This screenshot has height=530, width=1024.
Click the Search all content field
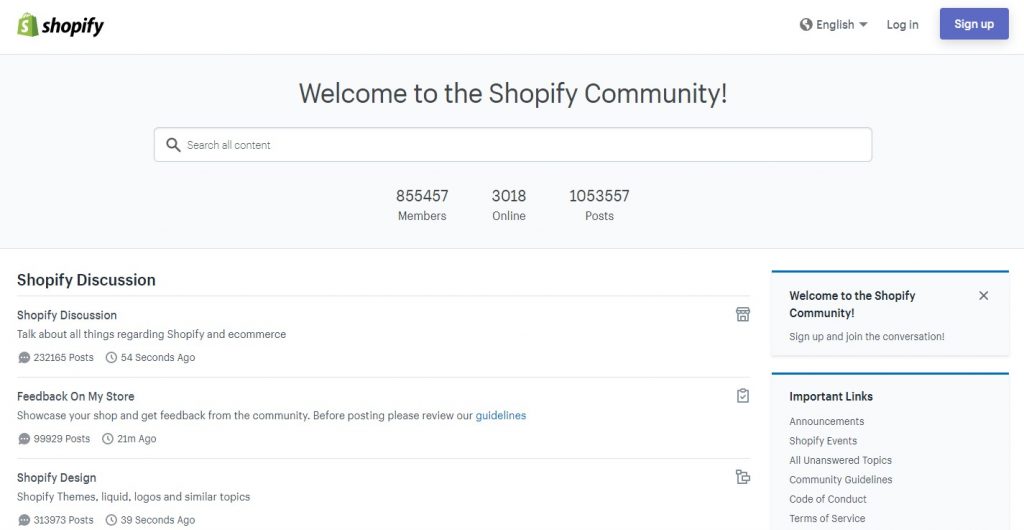(x=513, y=144)
